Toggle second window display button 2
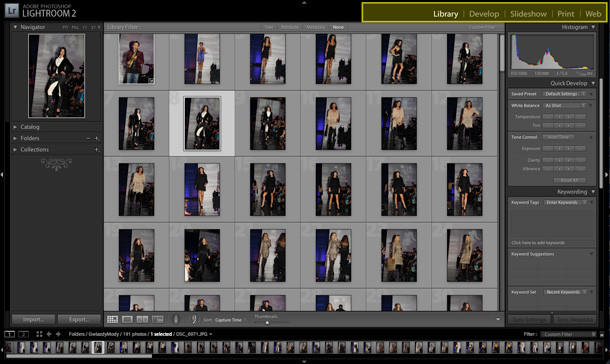Image resolution: width=610 pixels, height=364 pixels. click(x=23, y=334)
